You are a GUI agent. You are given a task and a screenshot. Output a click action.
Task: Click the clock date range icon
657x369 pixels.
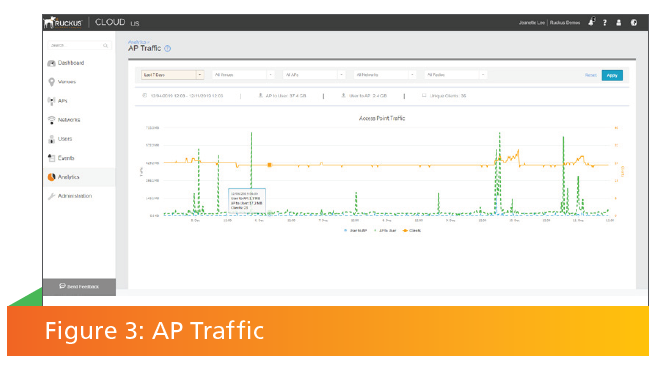coord(145,95)
